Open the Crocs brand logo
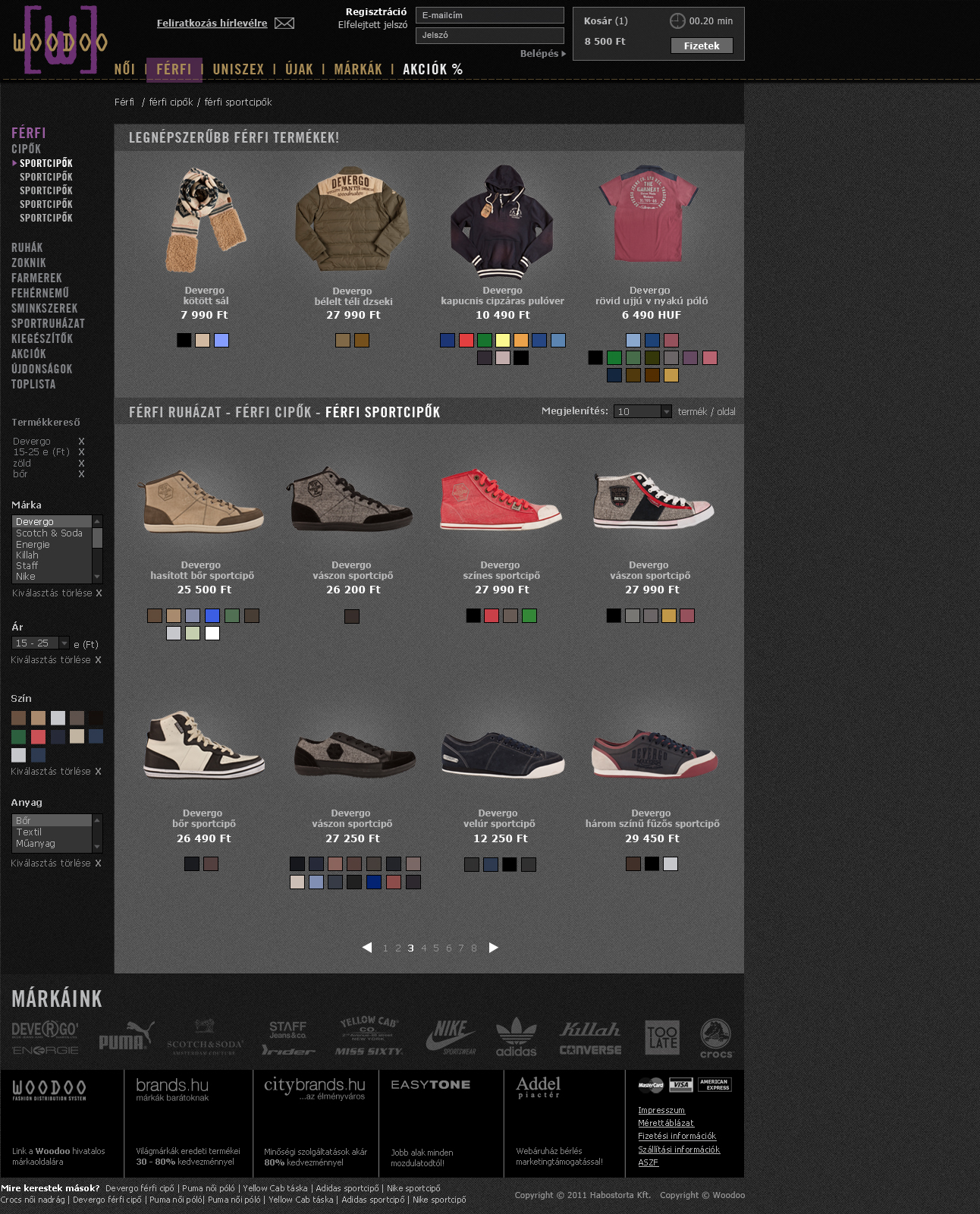This screenshot has width=980, height=1214. point(715,1038)
